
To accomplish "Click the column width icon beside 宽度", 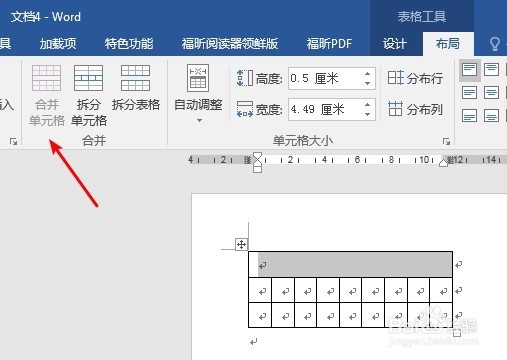I will (245, 109).
